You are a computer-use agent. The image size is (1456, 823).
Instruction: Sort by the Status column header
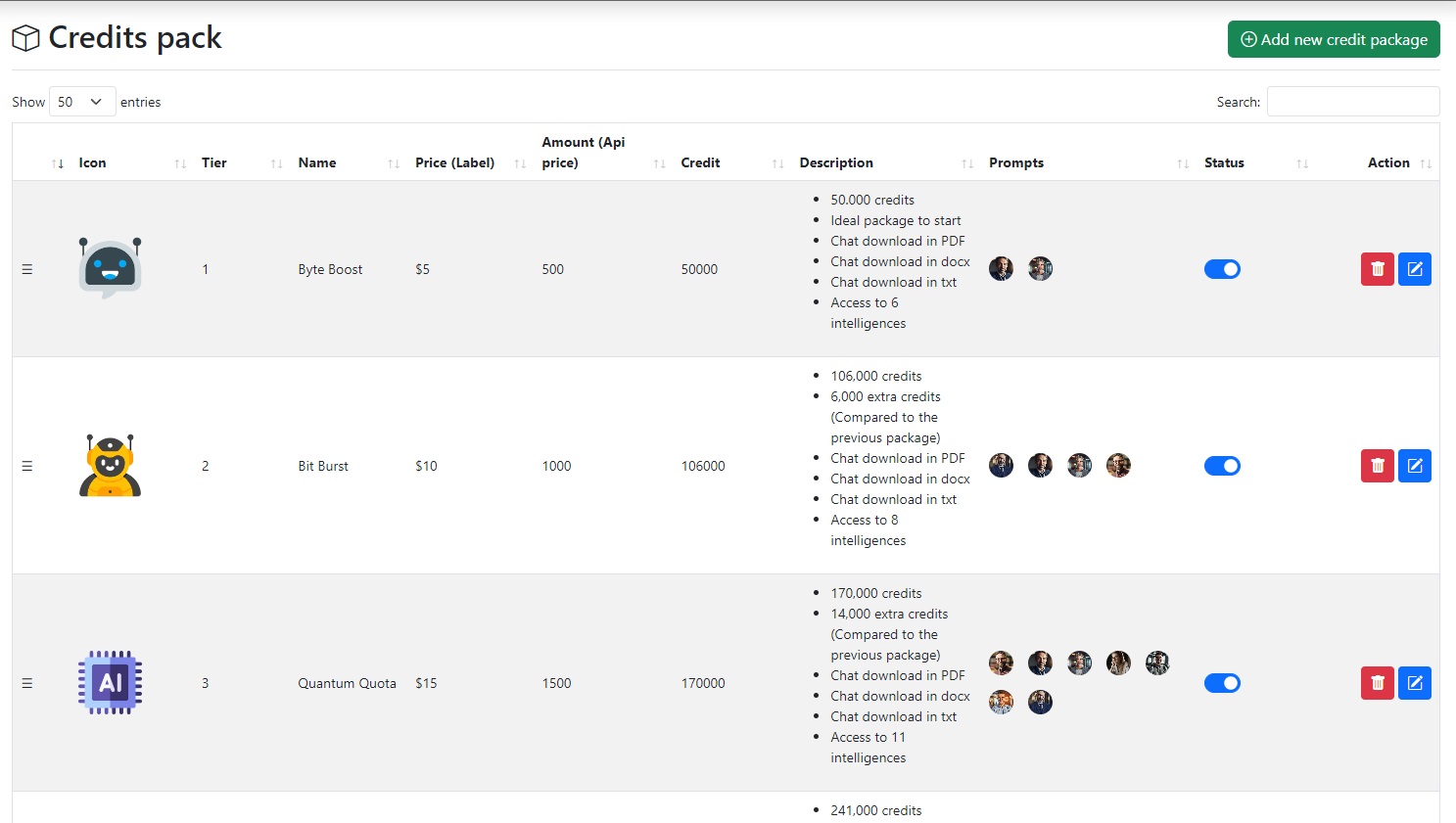1224,163
